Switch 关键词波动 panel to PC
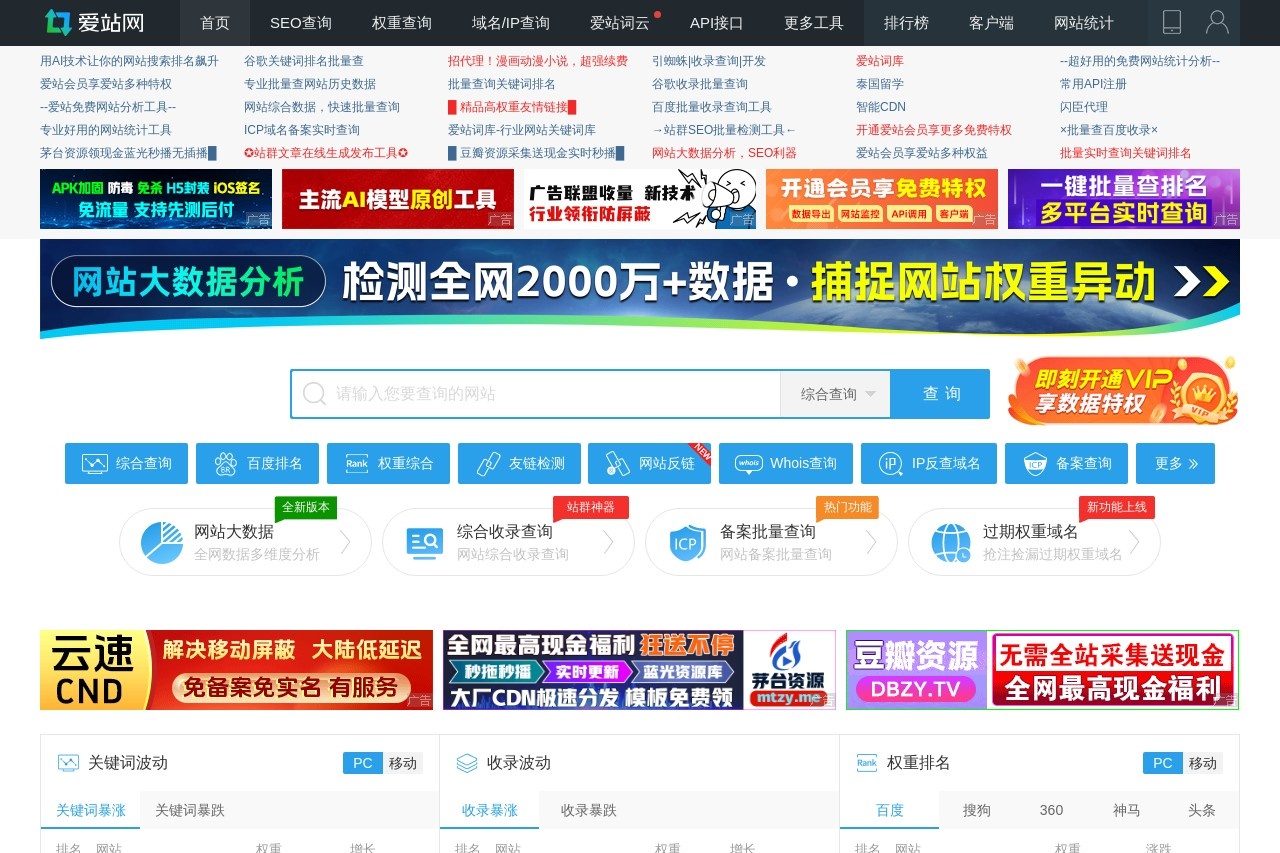1280x853 pixels. pyautogui.click(x=363, y=763)
